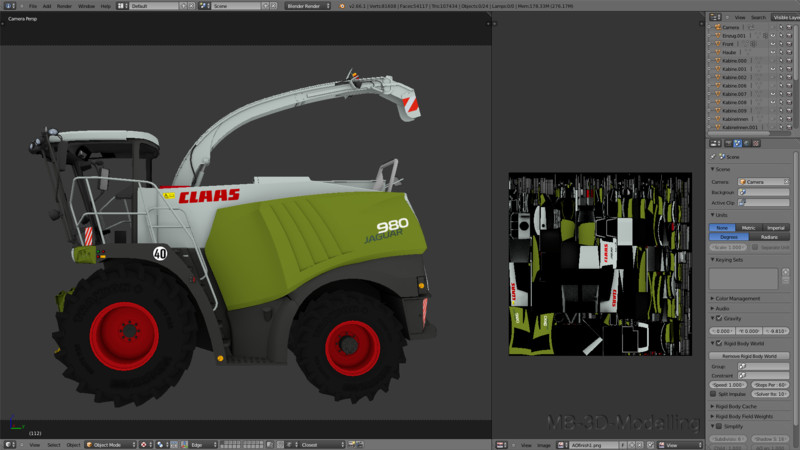The height and width of the screenshot is (450, 800).
Task: Toggle viewport visibility of Einzug.001
Action: click(772, 36)
